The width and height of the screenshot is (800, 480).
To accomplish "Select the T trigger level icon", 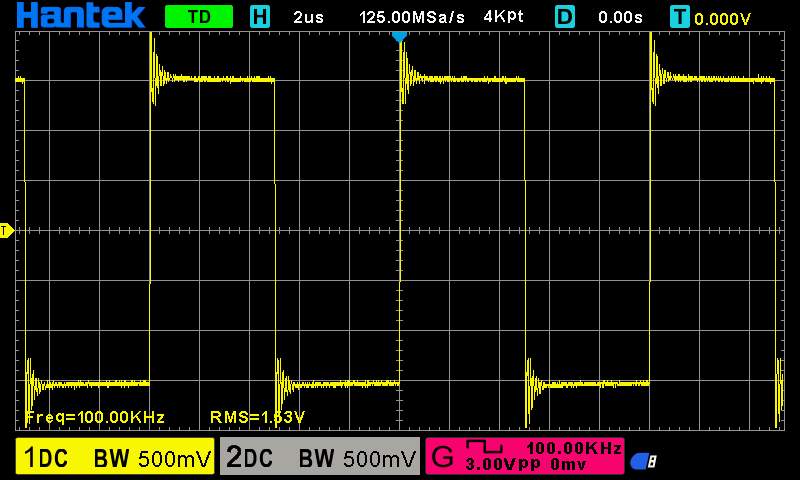I will (x=680, y=17).
